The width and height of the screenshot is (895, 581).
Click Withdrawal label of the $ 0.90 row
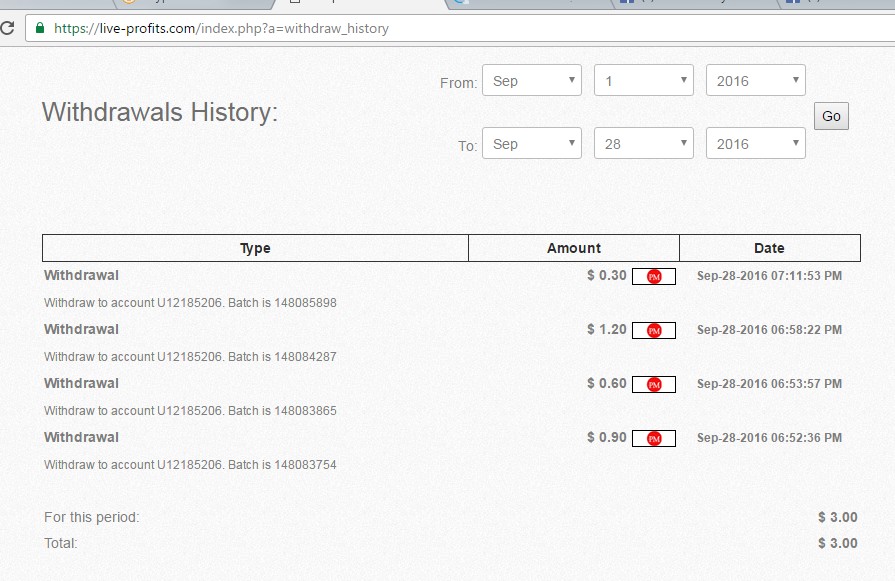click(81, 437)
